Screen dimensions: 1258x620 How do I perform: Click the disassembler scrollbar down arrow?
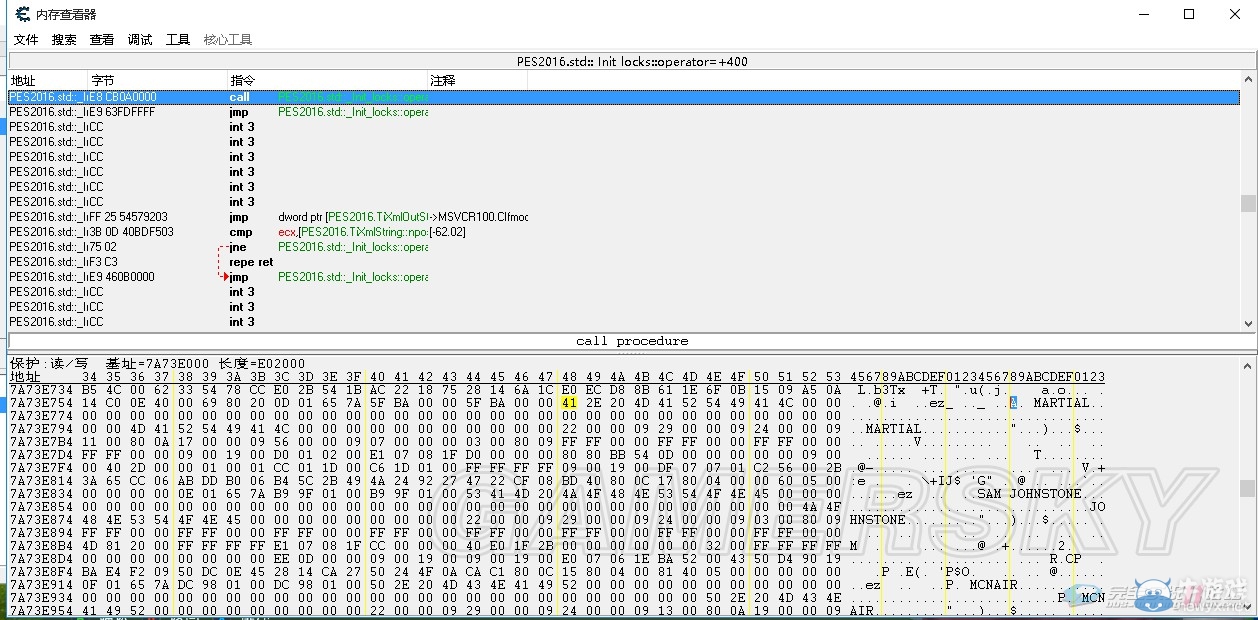pos(1247,323)
